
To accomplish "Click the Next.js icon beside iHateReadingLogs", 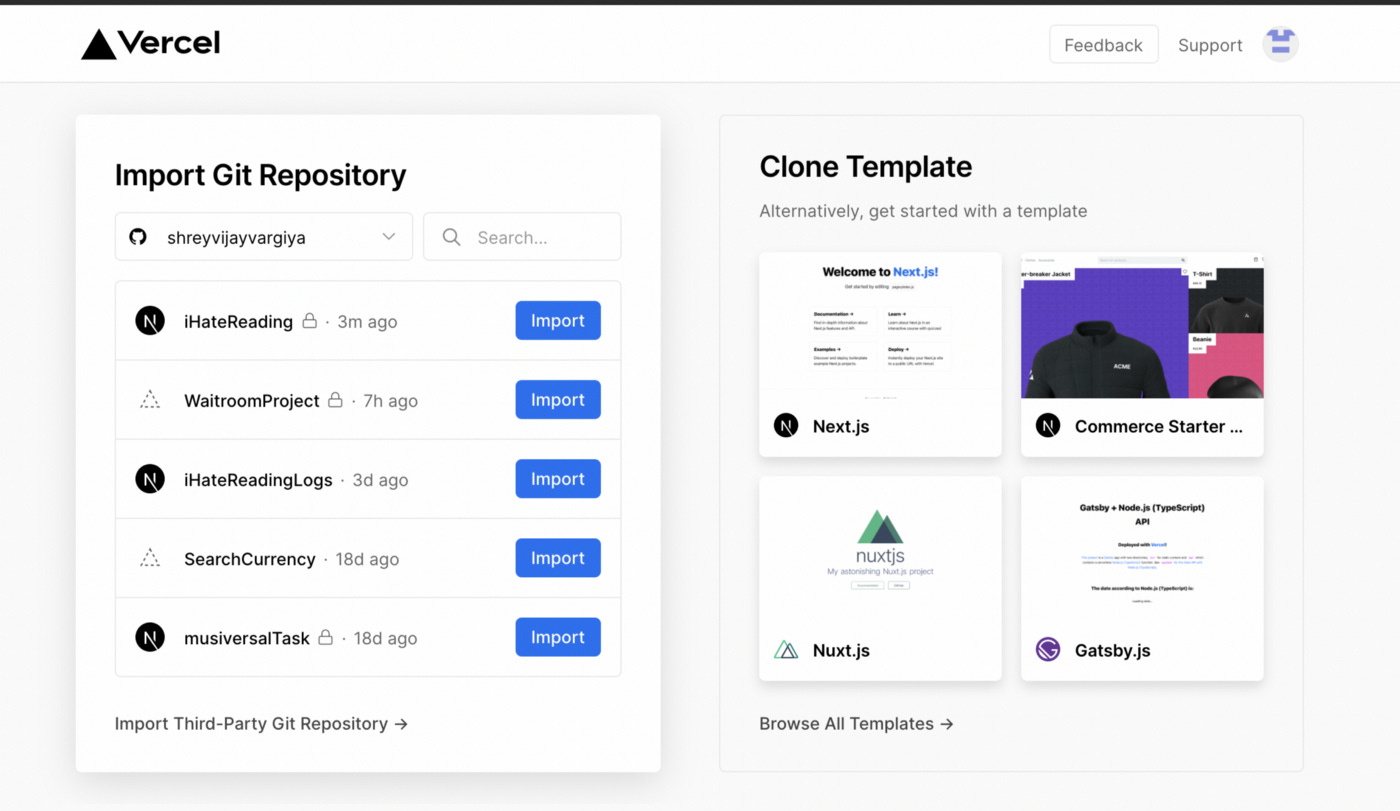I will tap(150, 479).
